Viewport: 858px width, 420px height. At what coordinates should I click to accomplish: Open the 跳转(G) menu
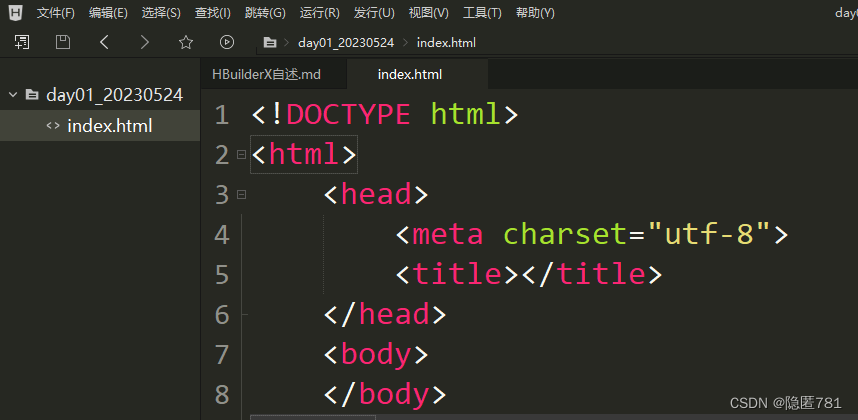[x=265, y=13]
